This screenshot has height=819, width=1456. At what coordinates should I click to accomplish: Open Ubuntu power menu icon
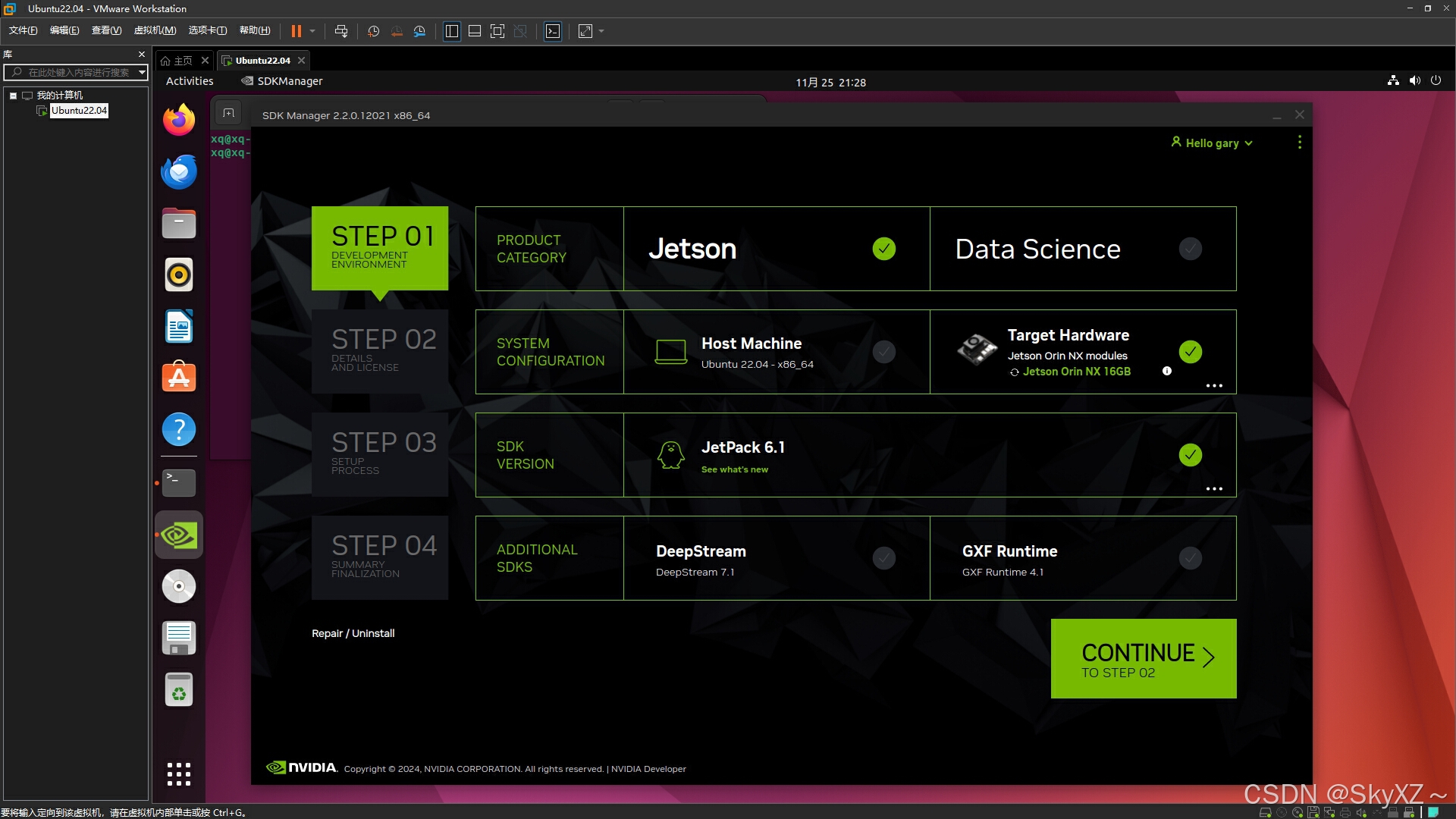pyautogui.click(x=1436, y=80)
